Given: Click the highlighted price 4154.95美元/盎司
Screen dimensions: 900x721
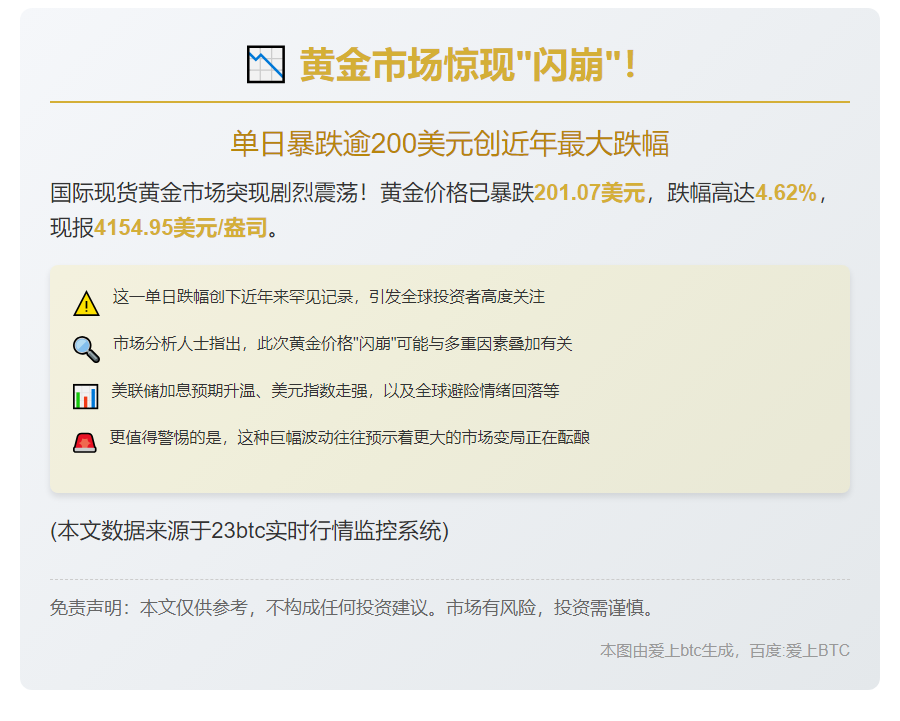Looking at the screenshot, I should (x=181, y=228).
